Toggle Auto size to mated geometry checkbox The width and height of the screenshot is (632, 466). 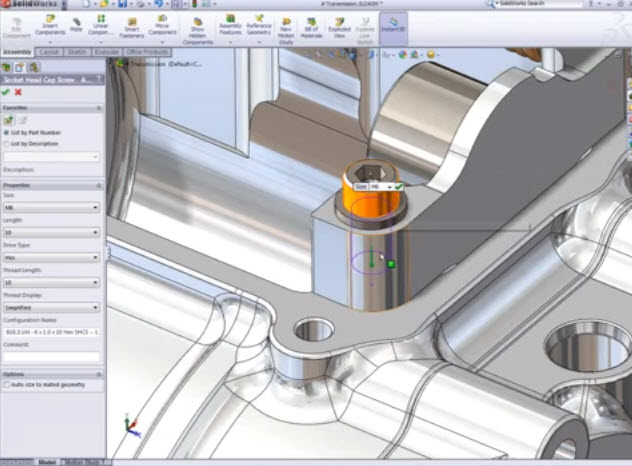6,385
